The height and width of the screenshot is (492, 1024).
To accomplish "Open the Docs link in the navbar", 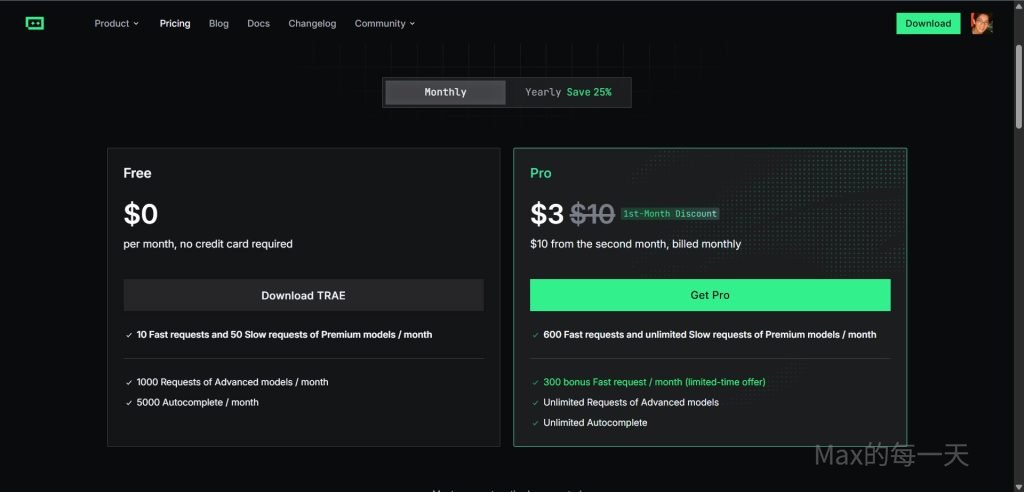I will [x=258, y=23].
